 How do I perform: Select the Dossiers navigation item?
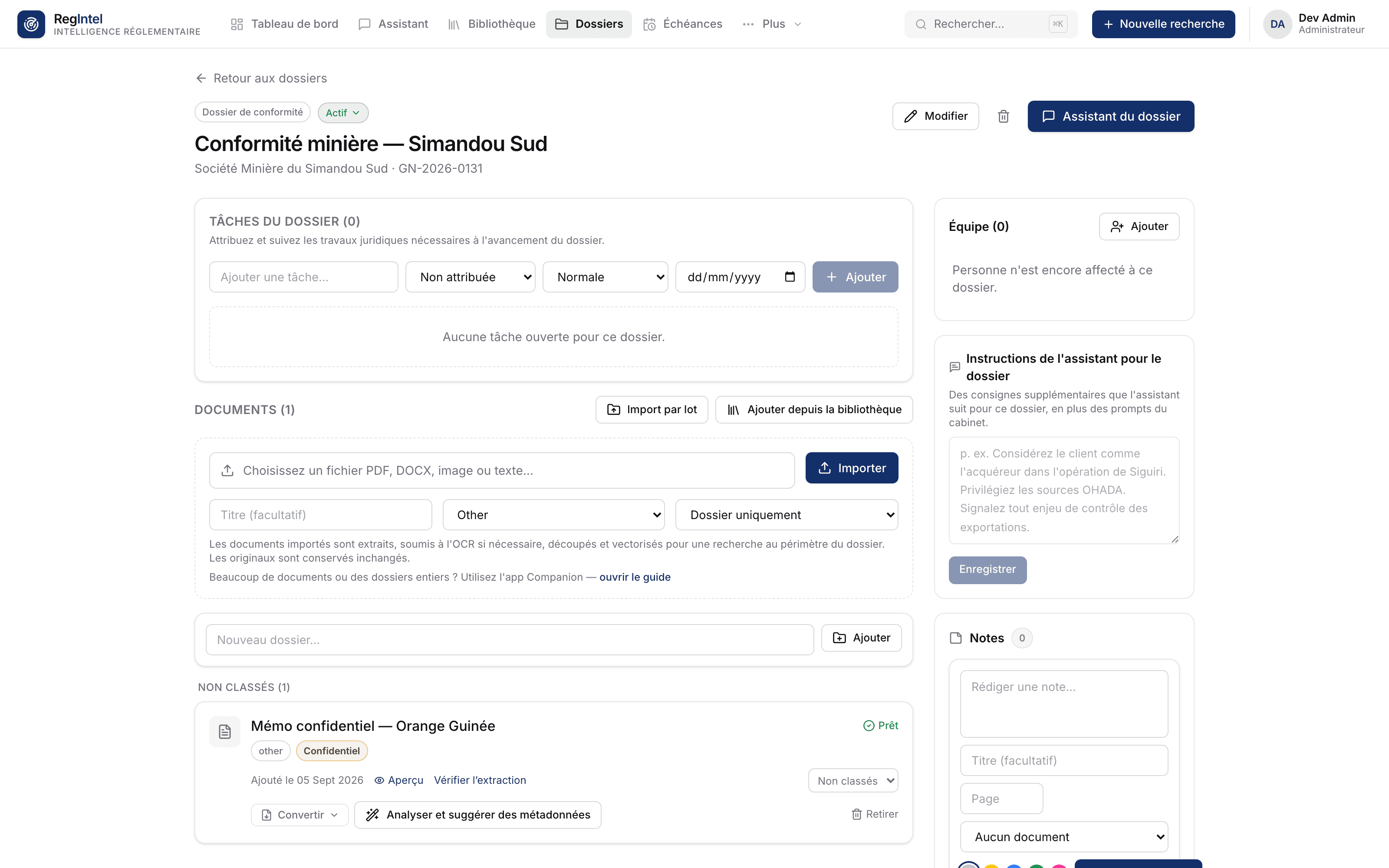pyautogui.click(x=588, y=24)
